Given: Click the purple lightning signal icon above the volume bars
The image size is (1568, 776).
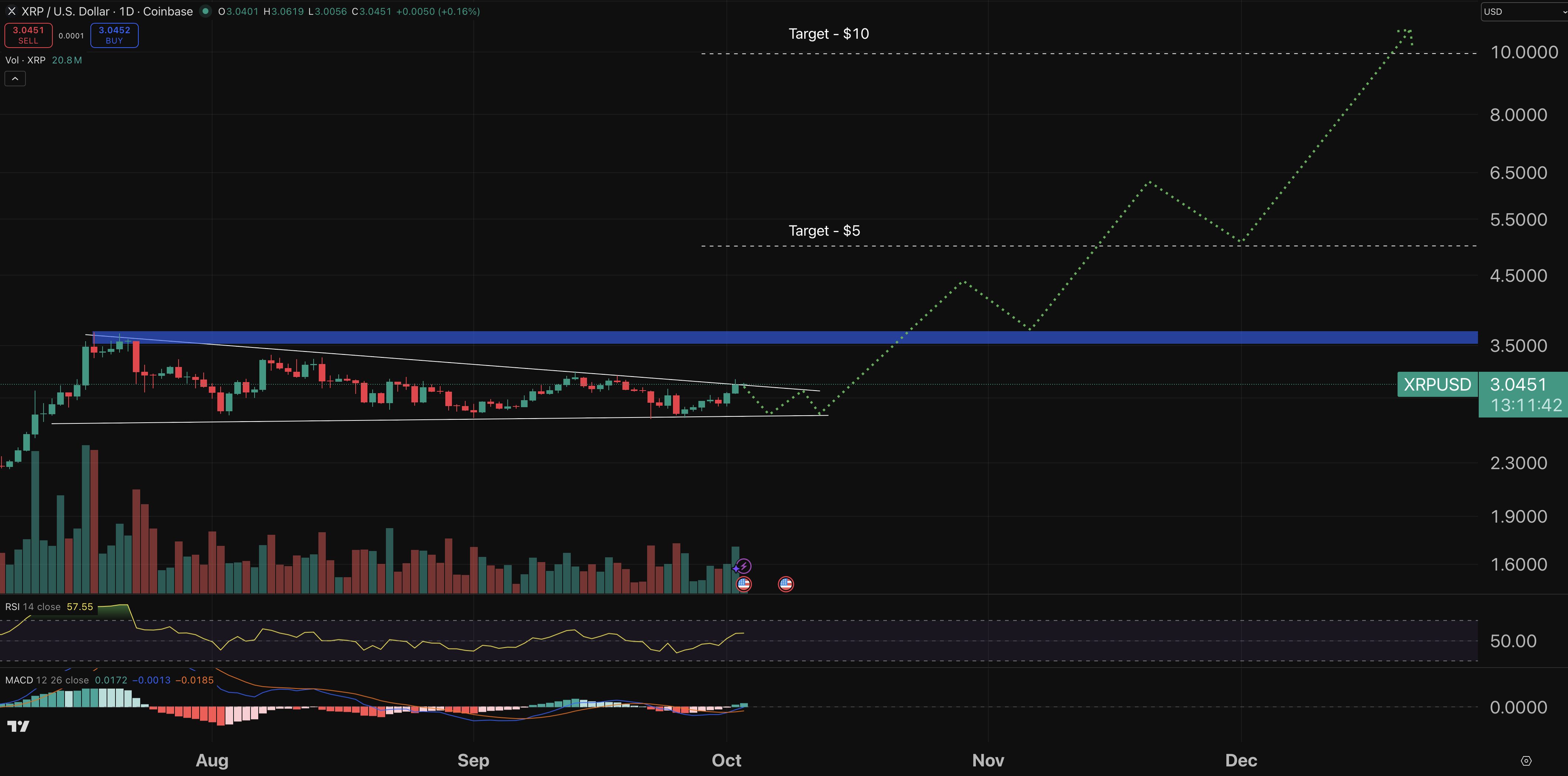Looking at the screenshot, I should click(744, 565).
